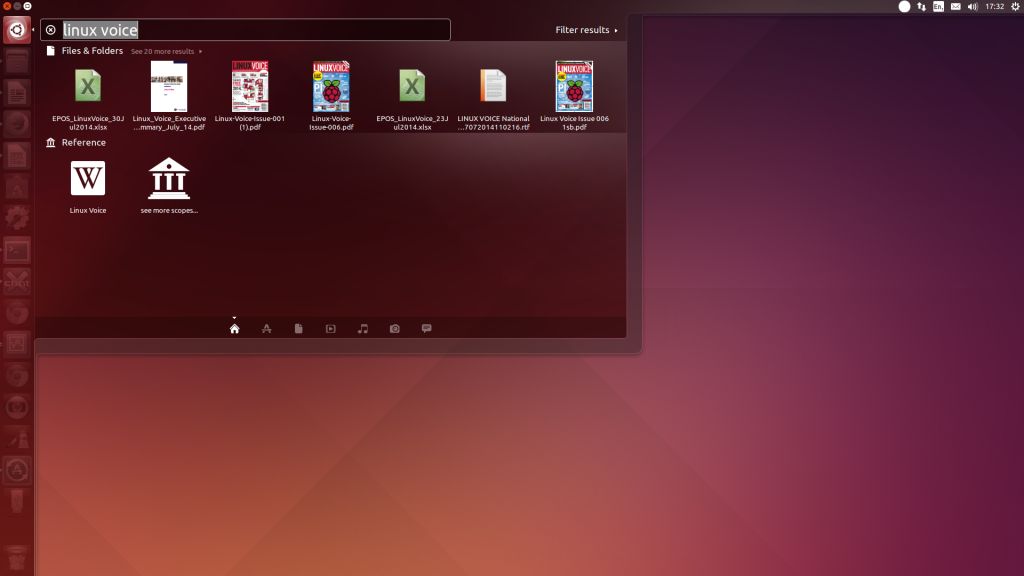This screenshot has height=576, width=1024.
Task: Expand Filter results
Action: coord(586,30)
